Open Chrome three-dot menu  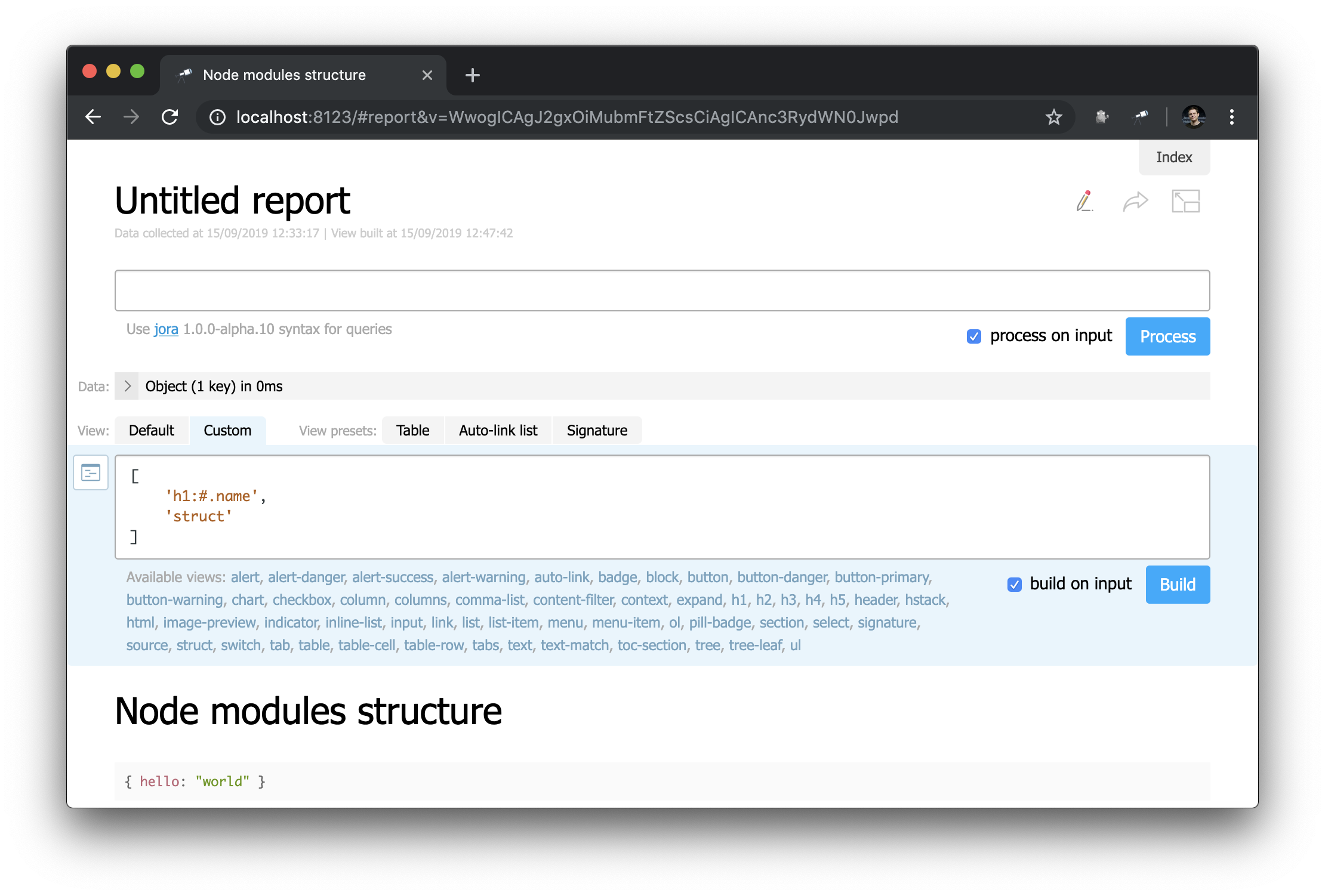coord(1231,117)
